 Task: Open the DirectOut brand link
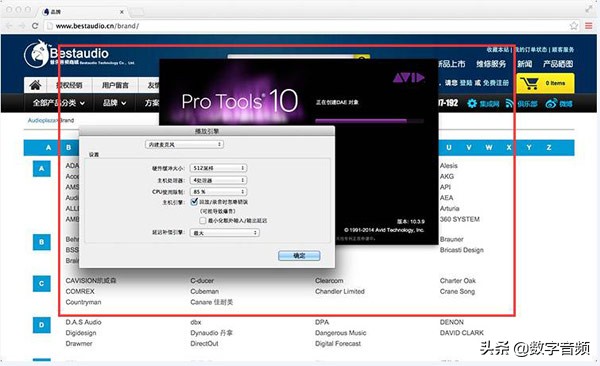[204, 343]
